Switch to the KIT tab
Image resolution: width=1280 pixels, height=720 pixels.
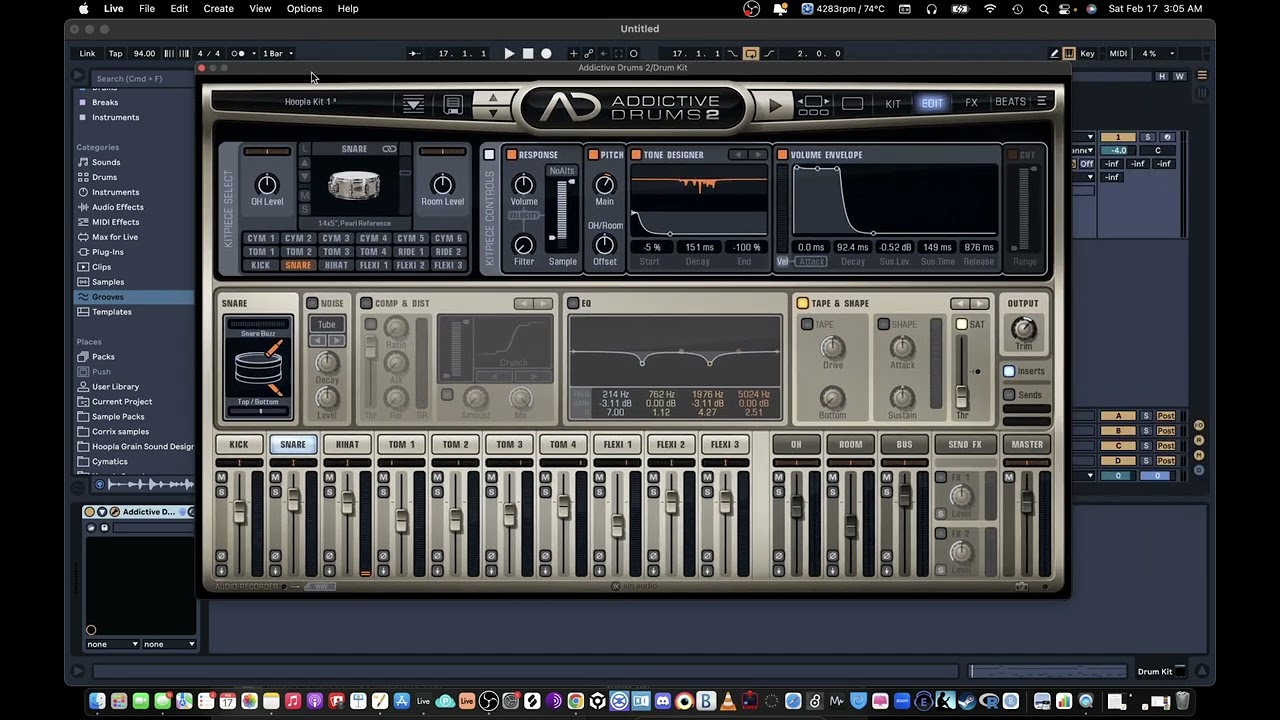click(x=893, y=103)
